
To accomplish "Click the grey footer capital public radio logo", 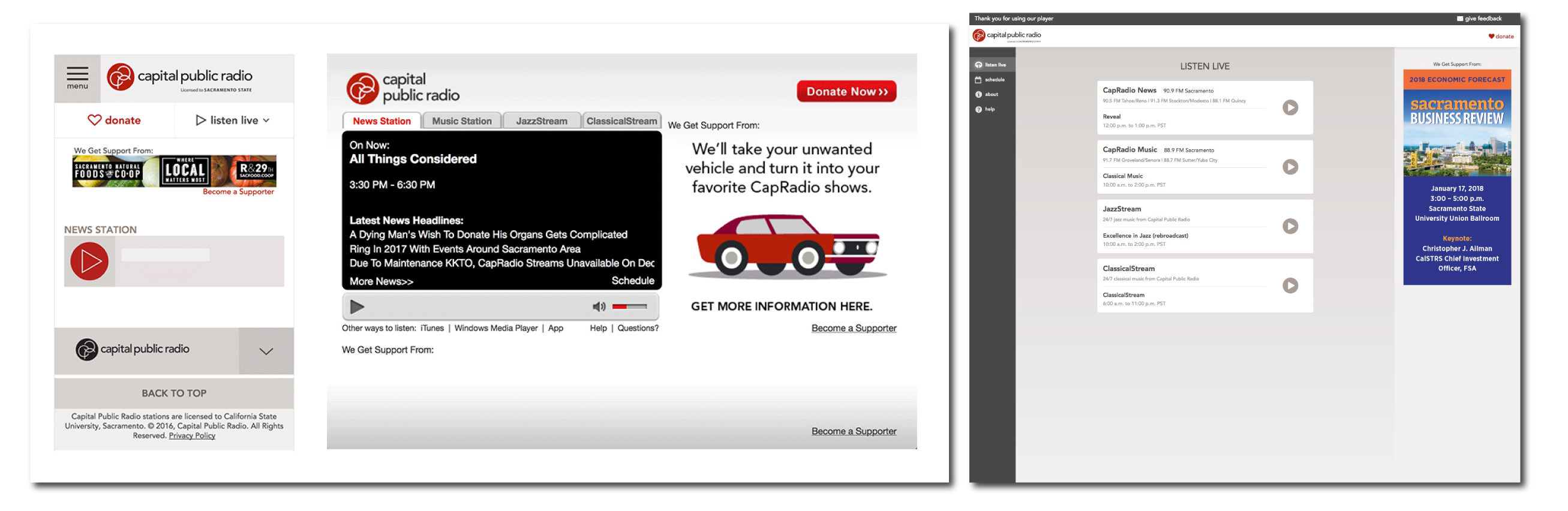I will point(133,350).
